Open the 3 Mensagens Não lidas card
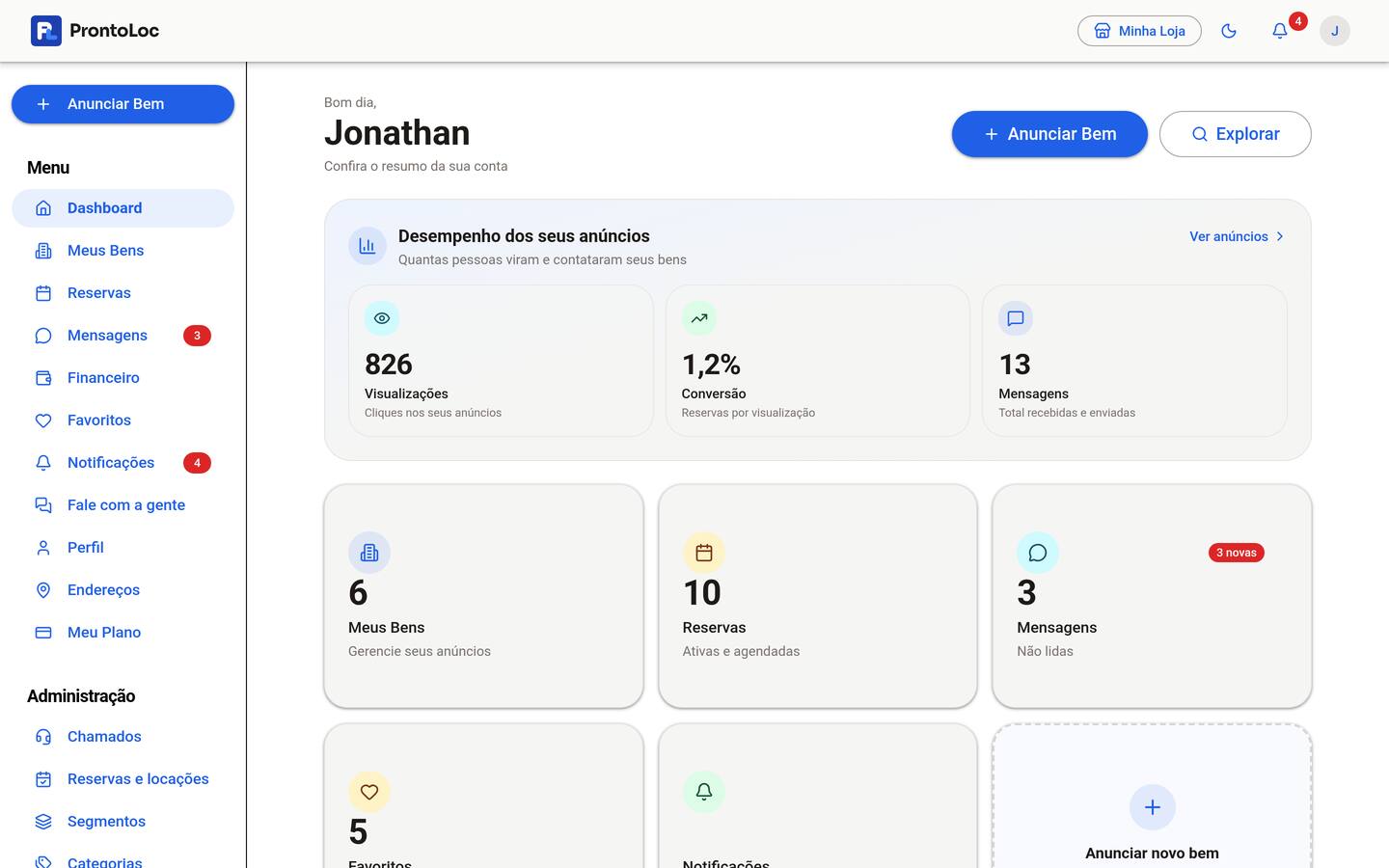Viewport: 1389px width, 868px height. (1152, 596)
